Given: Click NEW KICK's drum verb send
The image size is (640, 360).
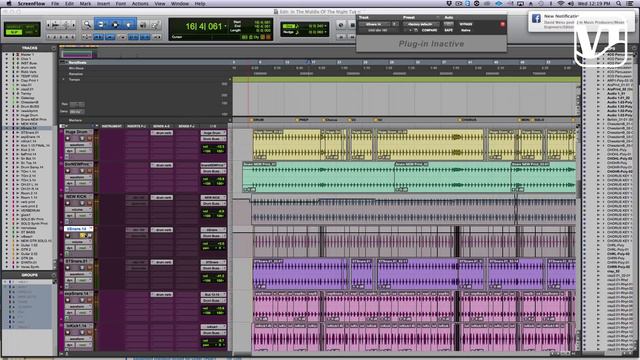Looking at the screenshot, I should click(162, 198).
